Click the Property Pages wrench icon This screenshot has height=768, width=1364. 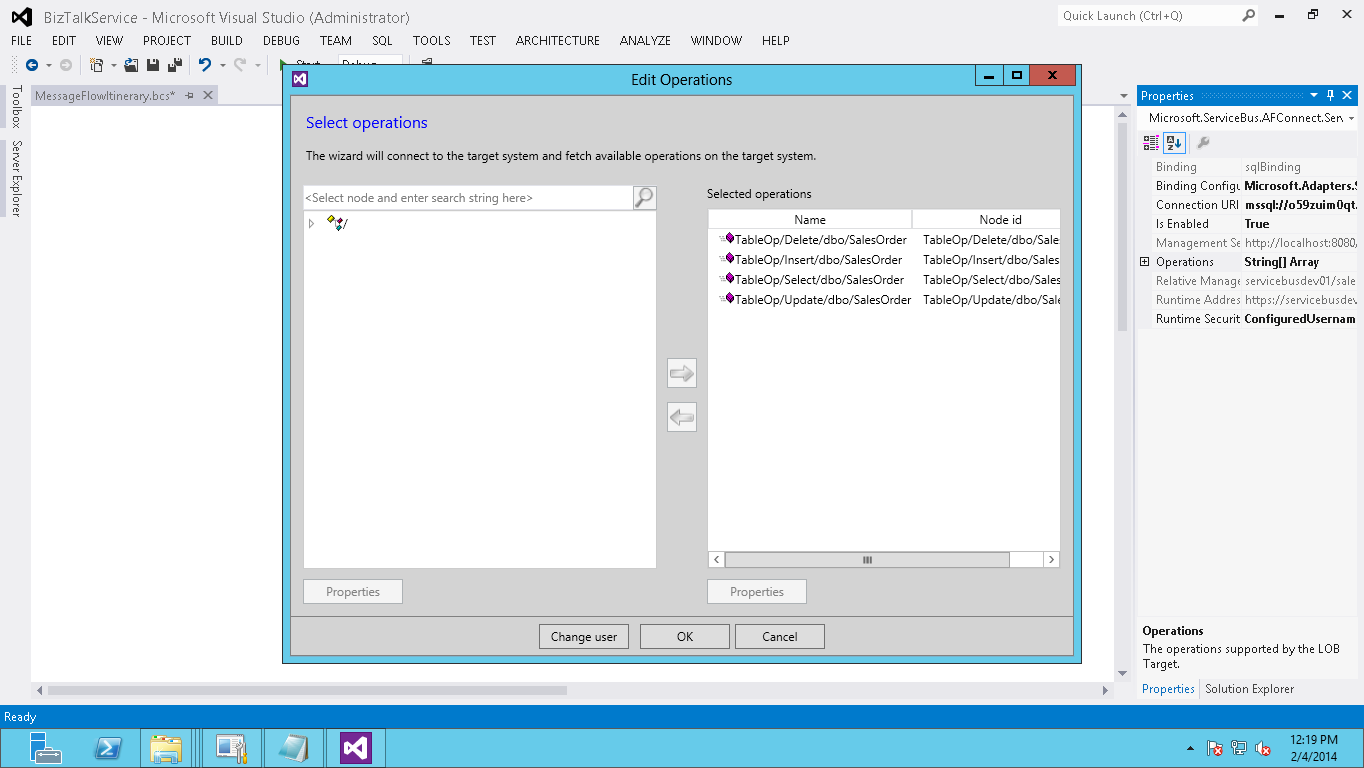(1203, 143)
